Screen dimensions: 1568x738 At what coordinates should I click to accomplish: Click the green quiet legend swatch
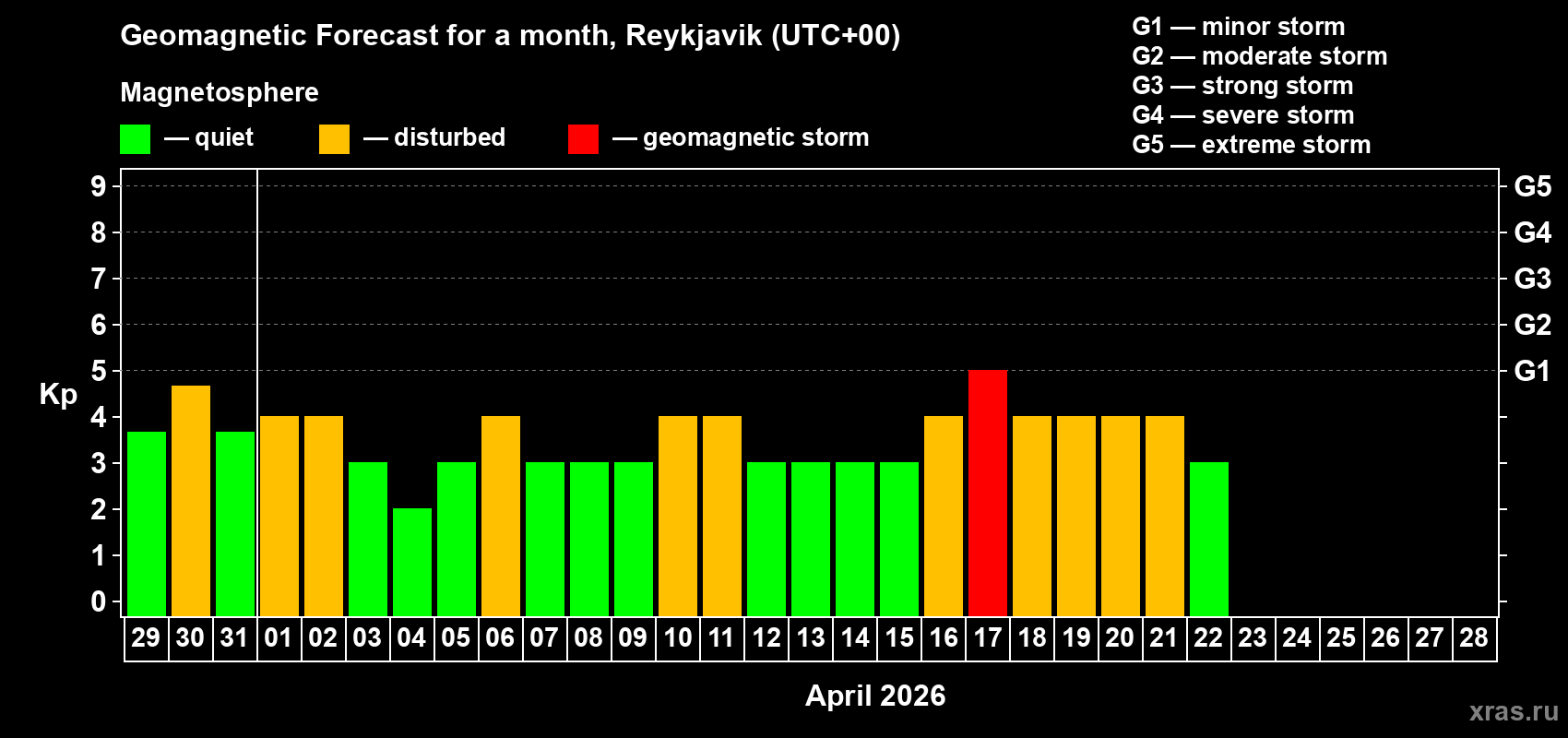coord(135,139)
